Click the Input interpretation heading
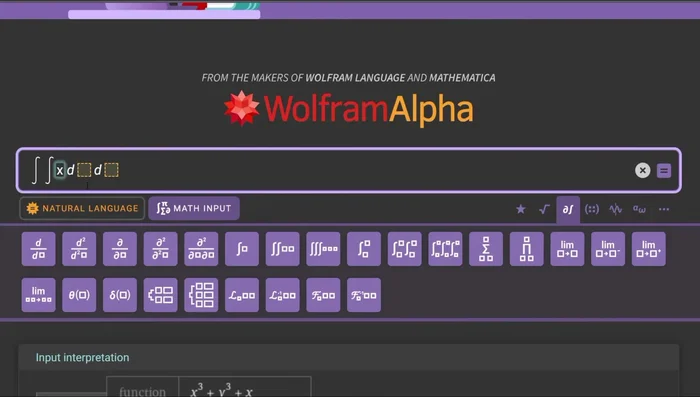This screenshot has width=700, height=397. coord(83,358)
